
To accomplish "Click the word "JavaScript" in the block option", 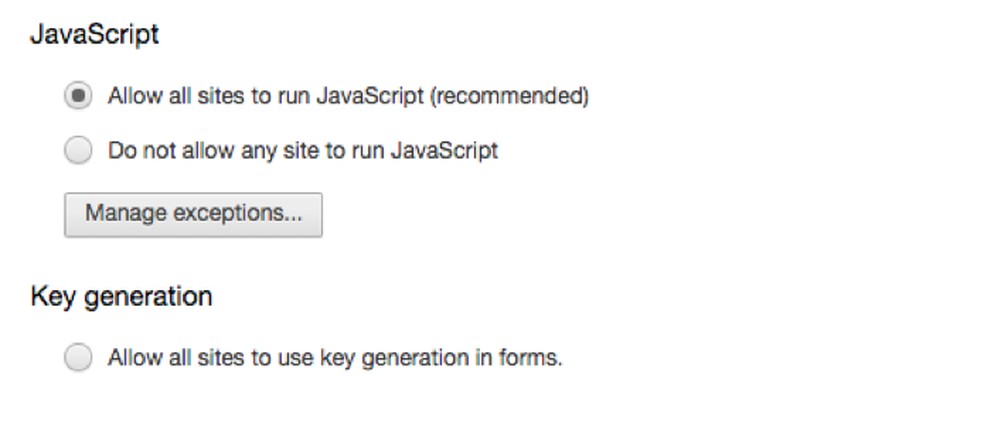I will coord(445,151).
